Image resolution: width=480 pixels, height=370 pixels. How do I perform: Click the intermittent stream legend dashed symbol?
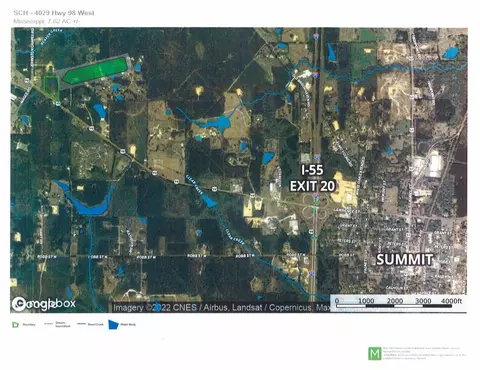click(x=49, y=324)
